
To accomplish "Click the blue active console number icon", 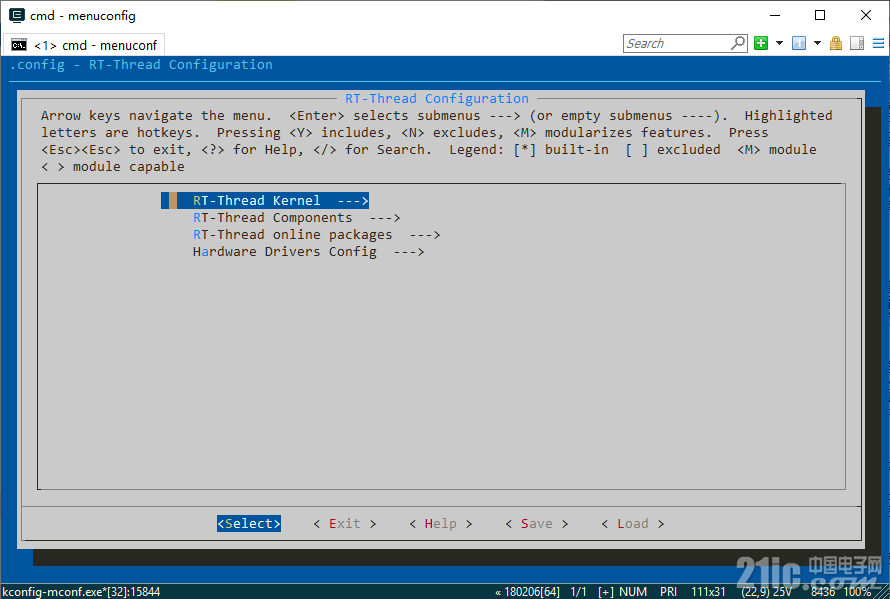I will tap(799, 43).
